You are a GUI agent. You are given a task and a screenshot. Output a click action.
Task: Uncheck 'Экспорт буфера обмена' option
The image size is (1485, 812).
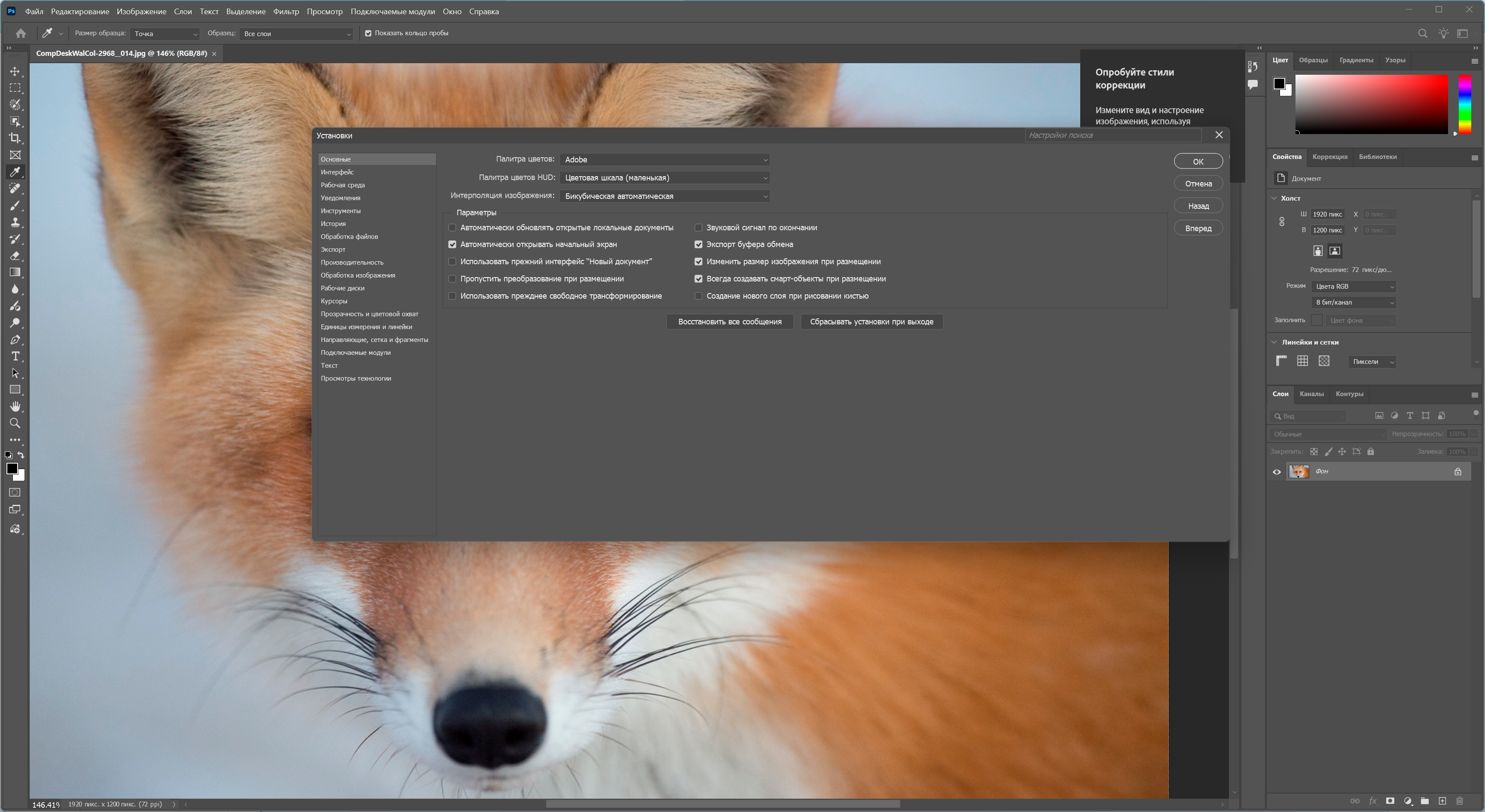pos(698,244)
